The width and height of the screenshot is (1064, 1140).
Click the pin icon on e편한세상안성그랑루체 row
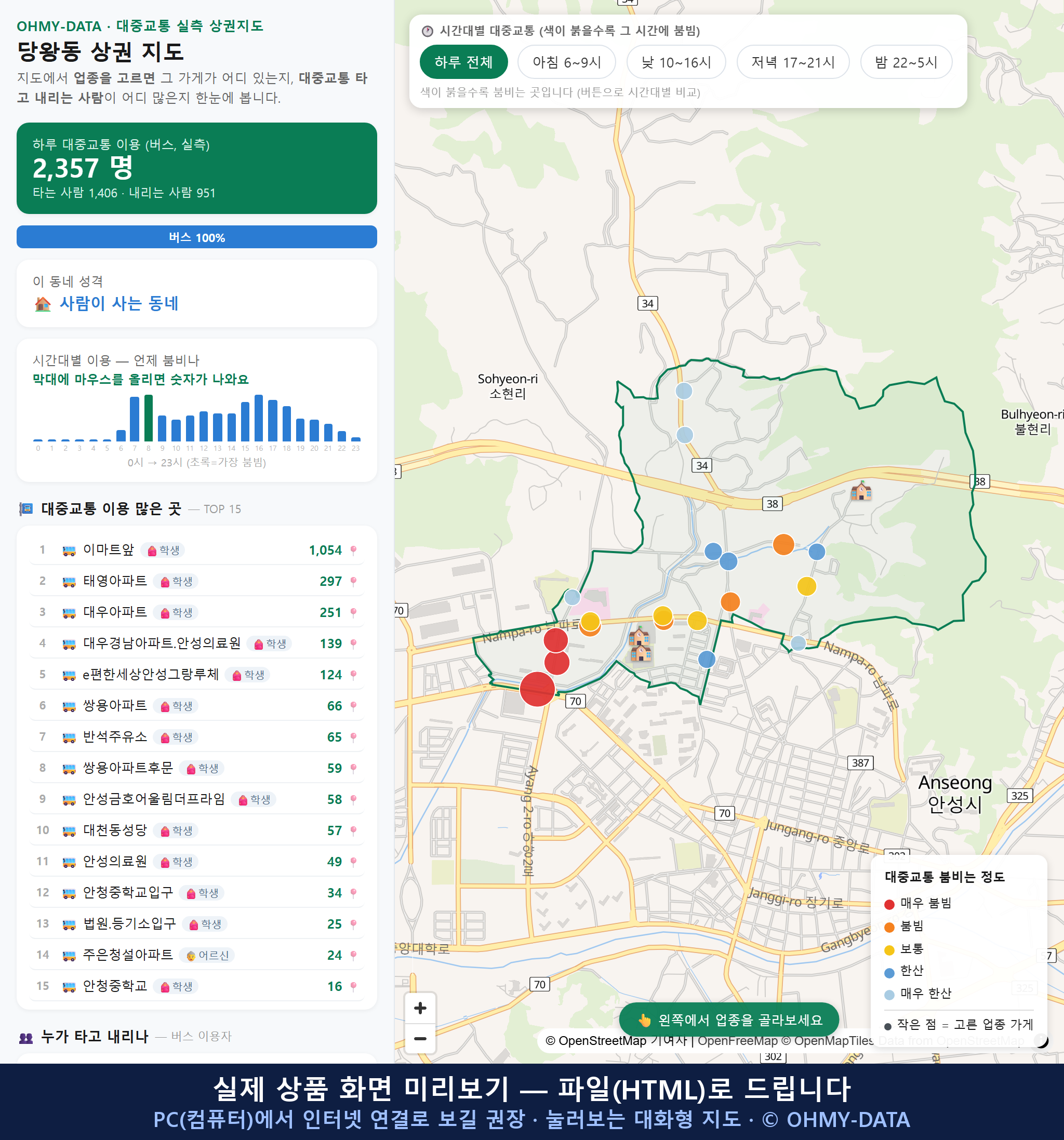(x=353, y=675)
